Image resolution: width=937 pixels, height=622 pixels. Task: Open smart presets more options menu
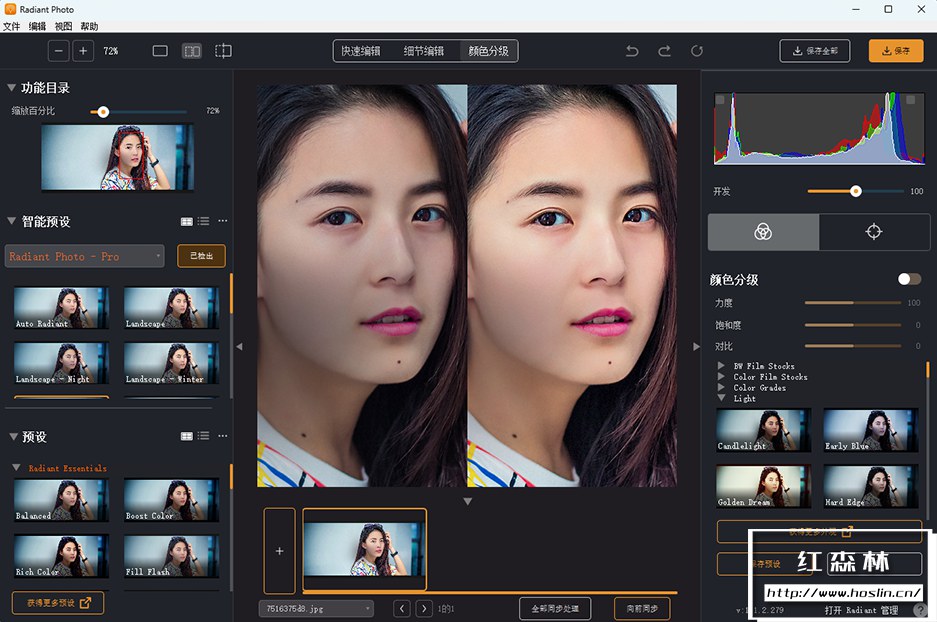[222, 221]
